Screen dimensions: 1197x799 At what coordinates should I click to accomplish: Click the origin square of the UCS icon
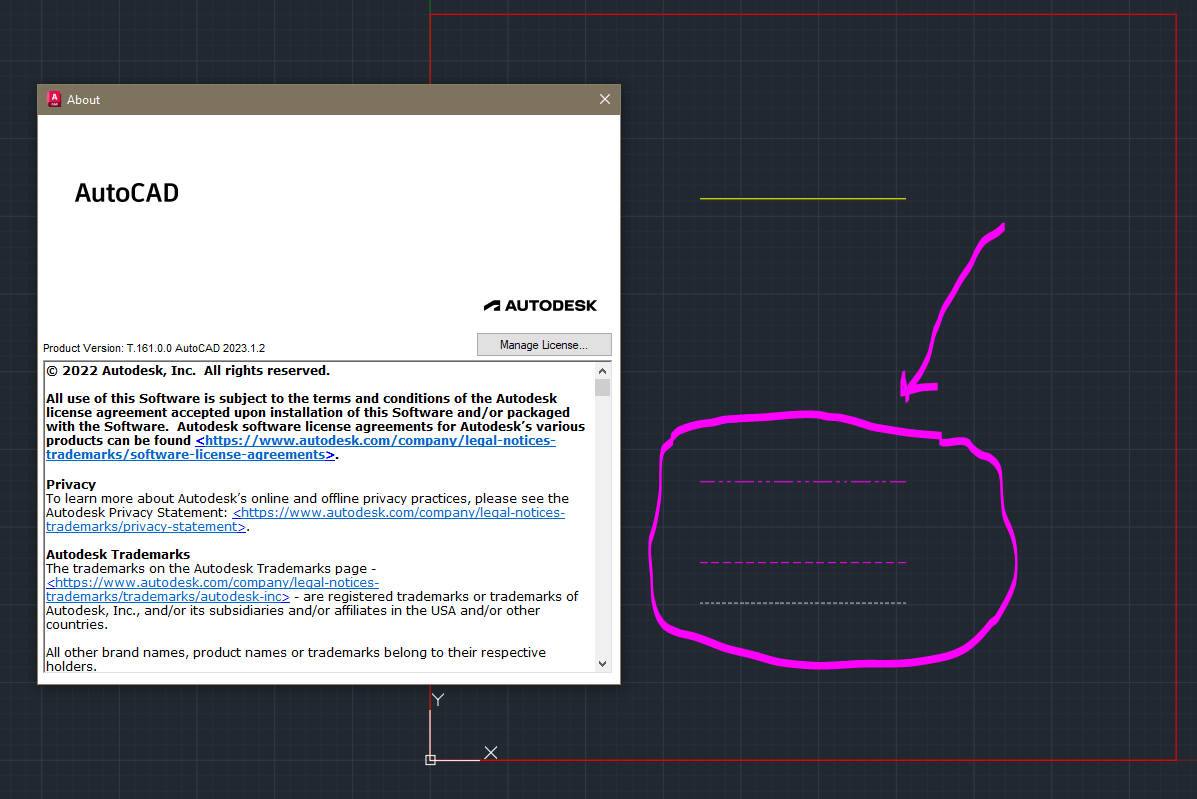(x=431, y=760)
